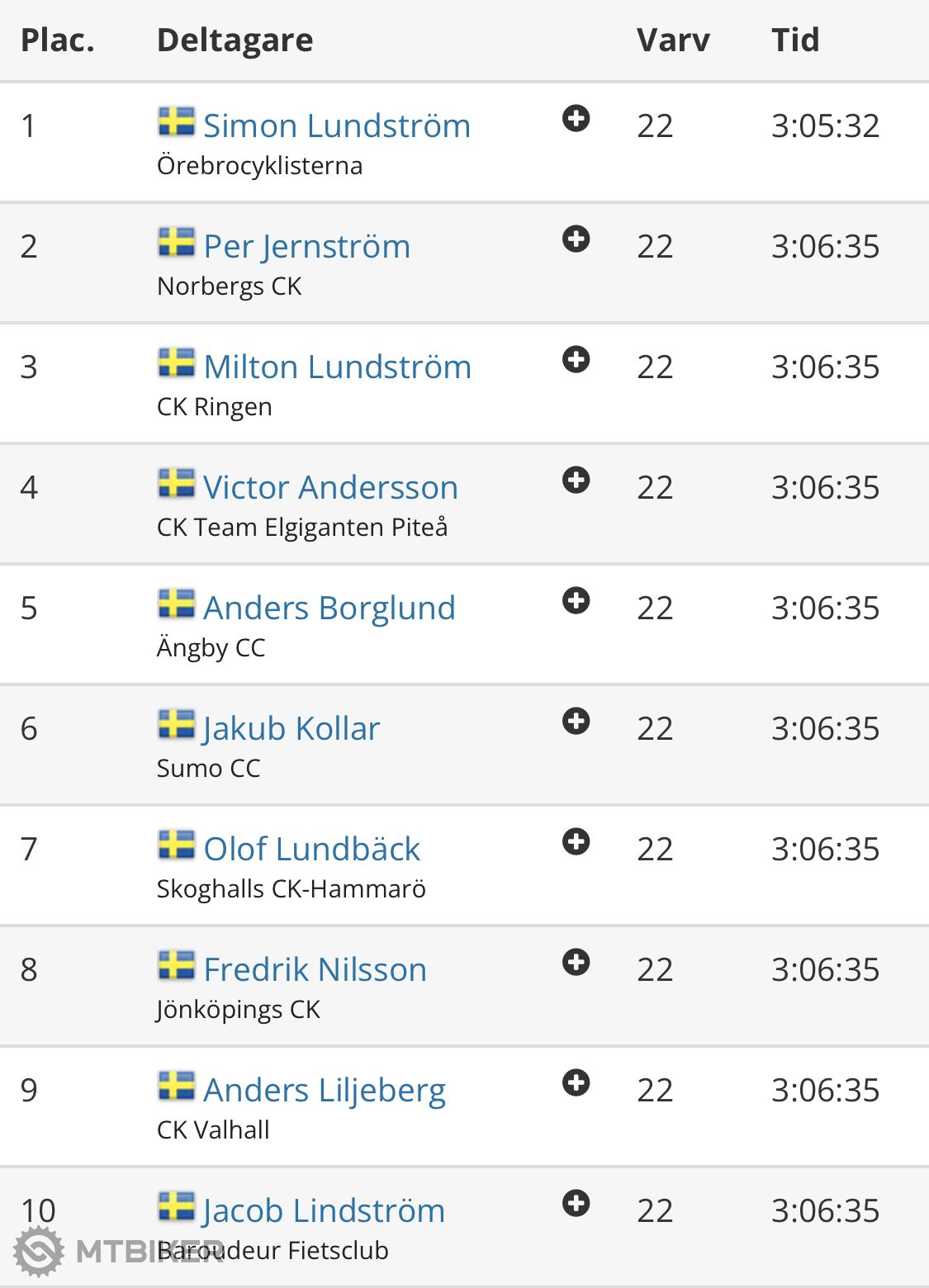The height and width of the screenshot is (1288, 929).
Task: Click the Tid column header
Action: [795, 40]
